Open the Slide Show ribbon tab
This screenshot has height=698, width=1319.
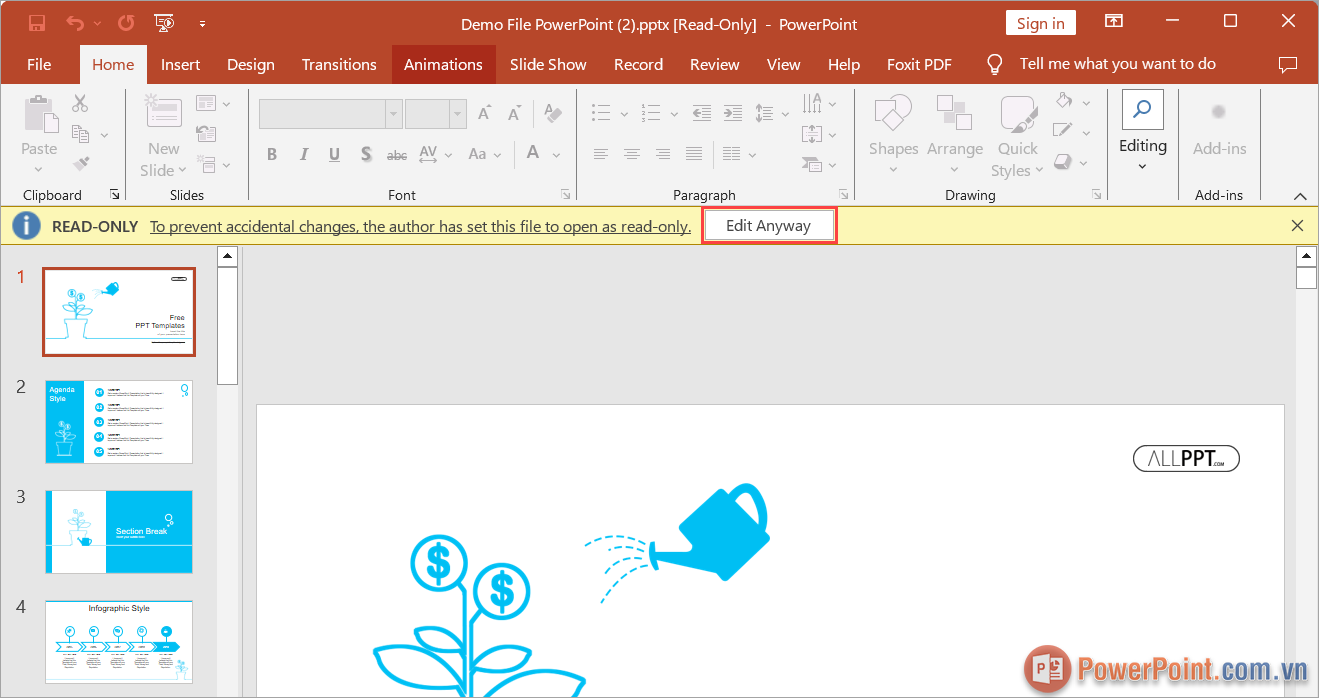[548, 64]
